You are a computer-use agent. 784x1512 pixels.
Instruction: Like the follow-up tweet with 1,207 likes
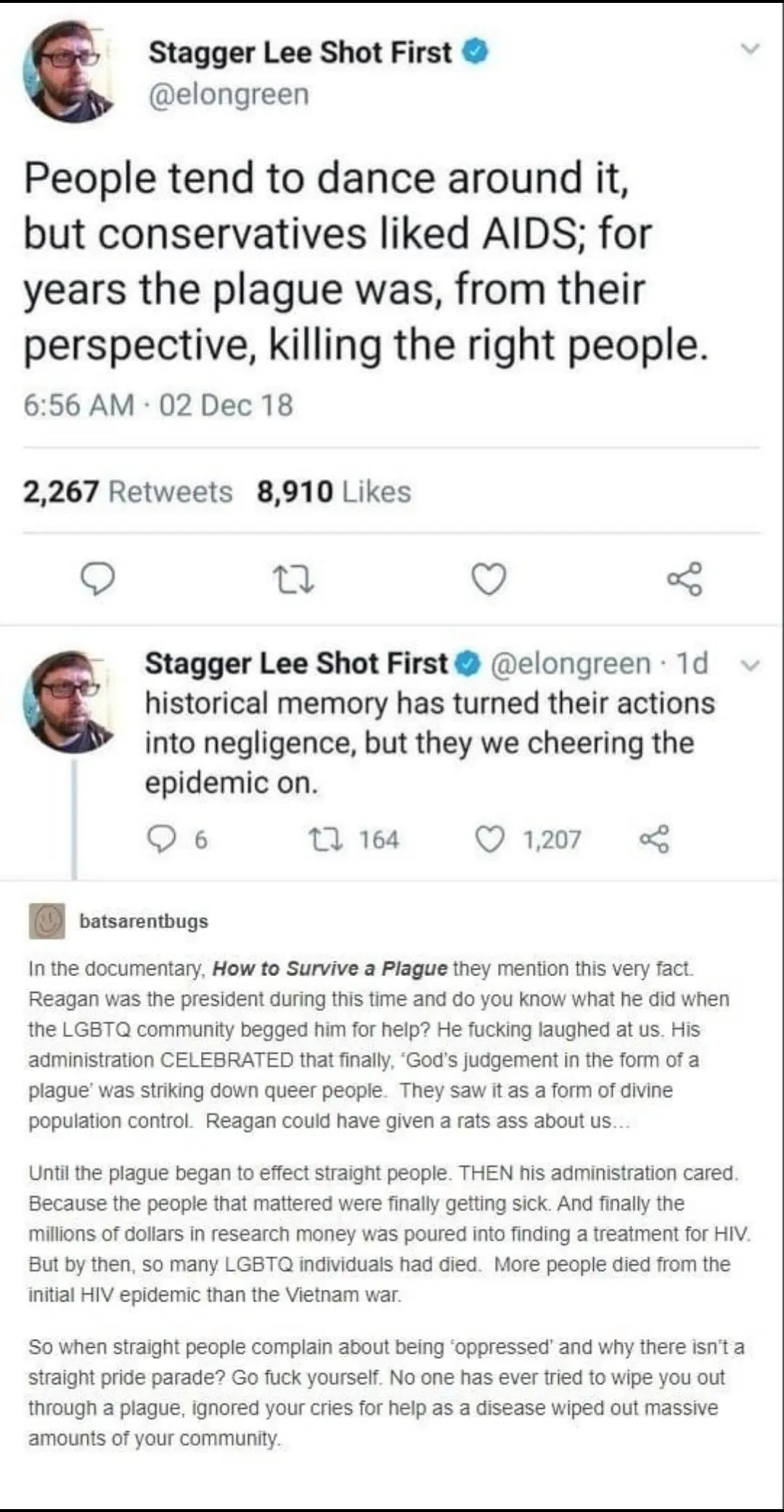point(490,840)
